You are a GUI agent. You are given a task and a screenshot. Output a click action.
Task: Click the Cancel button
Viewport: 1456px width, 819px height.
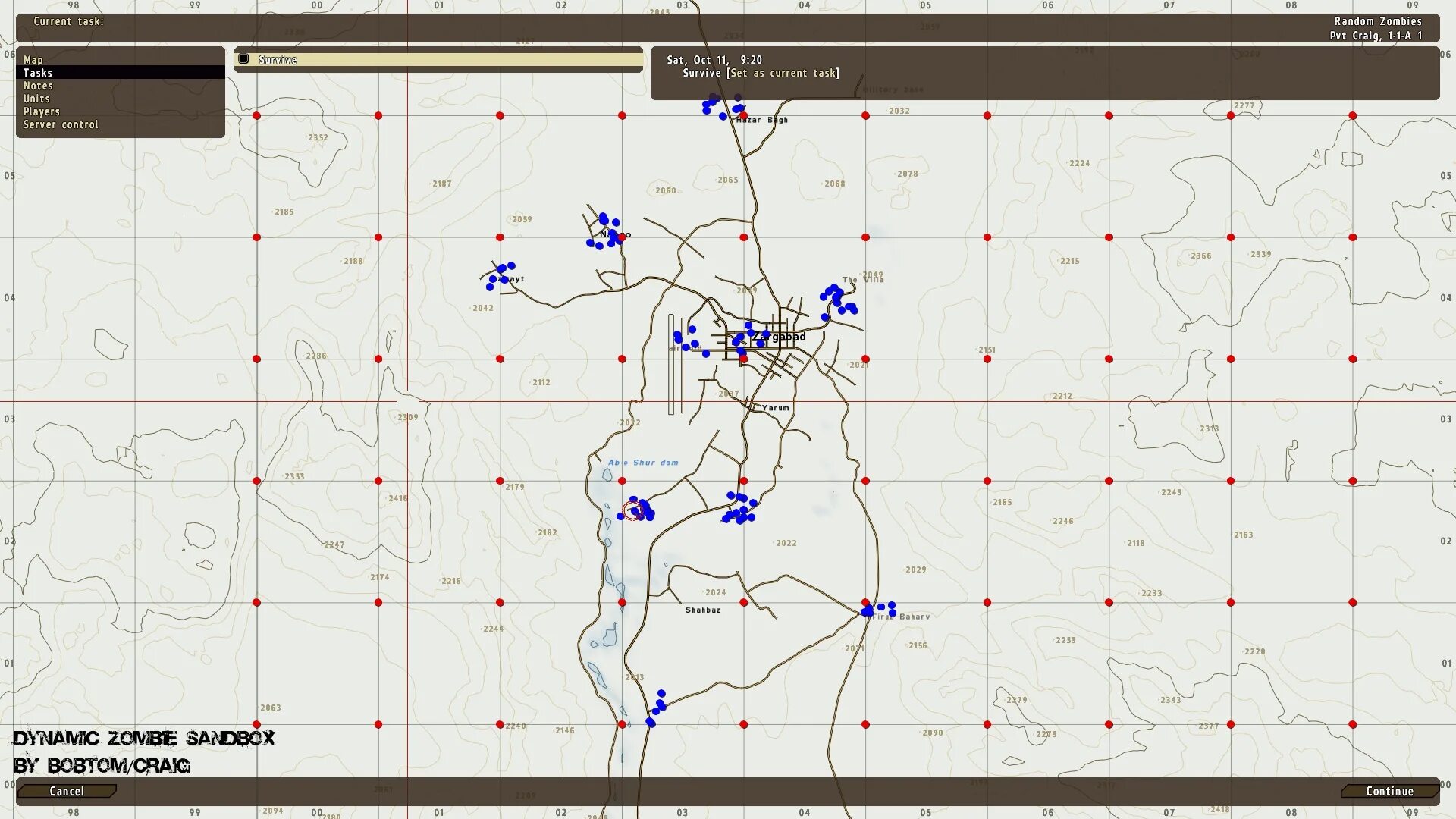[67, 791]
